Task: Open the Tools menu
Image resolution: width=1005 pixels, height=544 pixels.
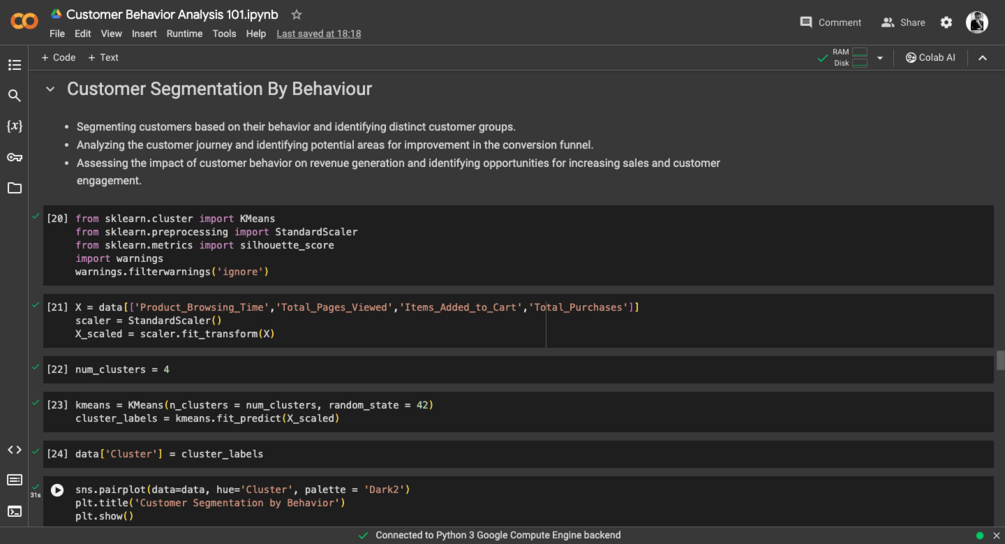Action: point(224,33)
